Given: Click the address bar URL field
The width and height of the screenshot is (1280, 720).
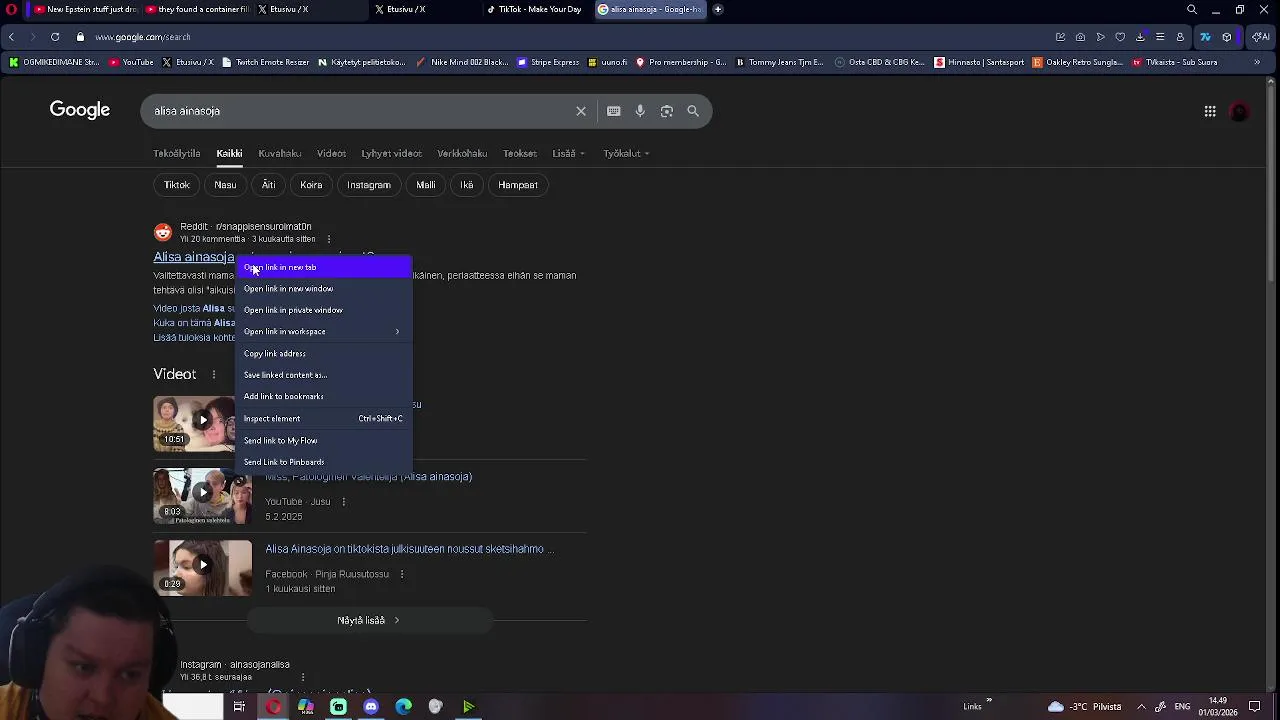Looking at the screenshot, I should 560,37.
